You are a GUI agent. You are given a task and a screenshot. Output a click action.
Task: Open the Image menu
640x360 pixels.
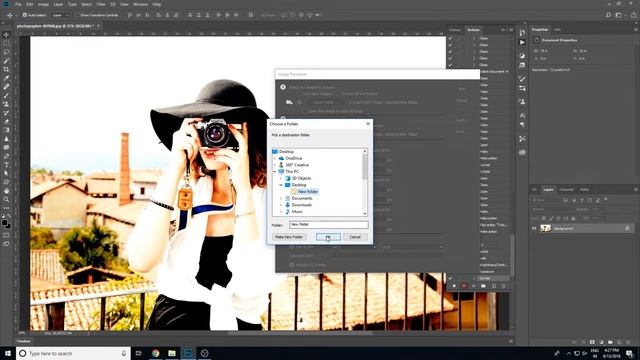pyautogui.click(x=43, y=4)
